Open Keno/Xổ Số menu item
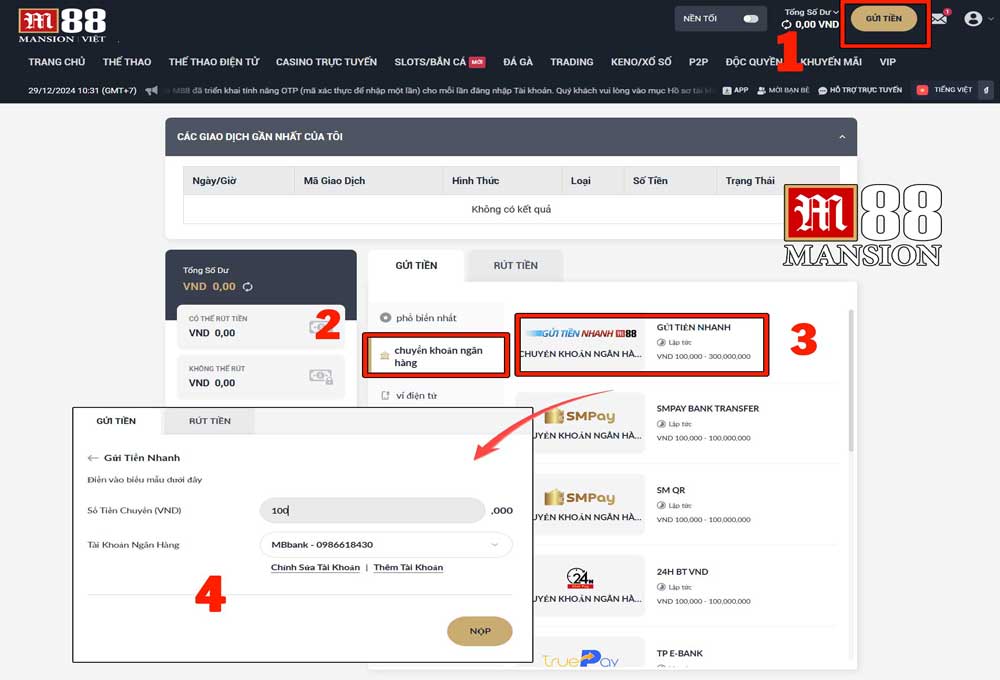1000x680 pixels. tap(641, 62)
